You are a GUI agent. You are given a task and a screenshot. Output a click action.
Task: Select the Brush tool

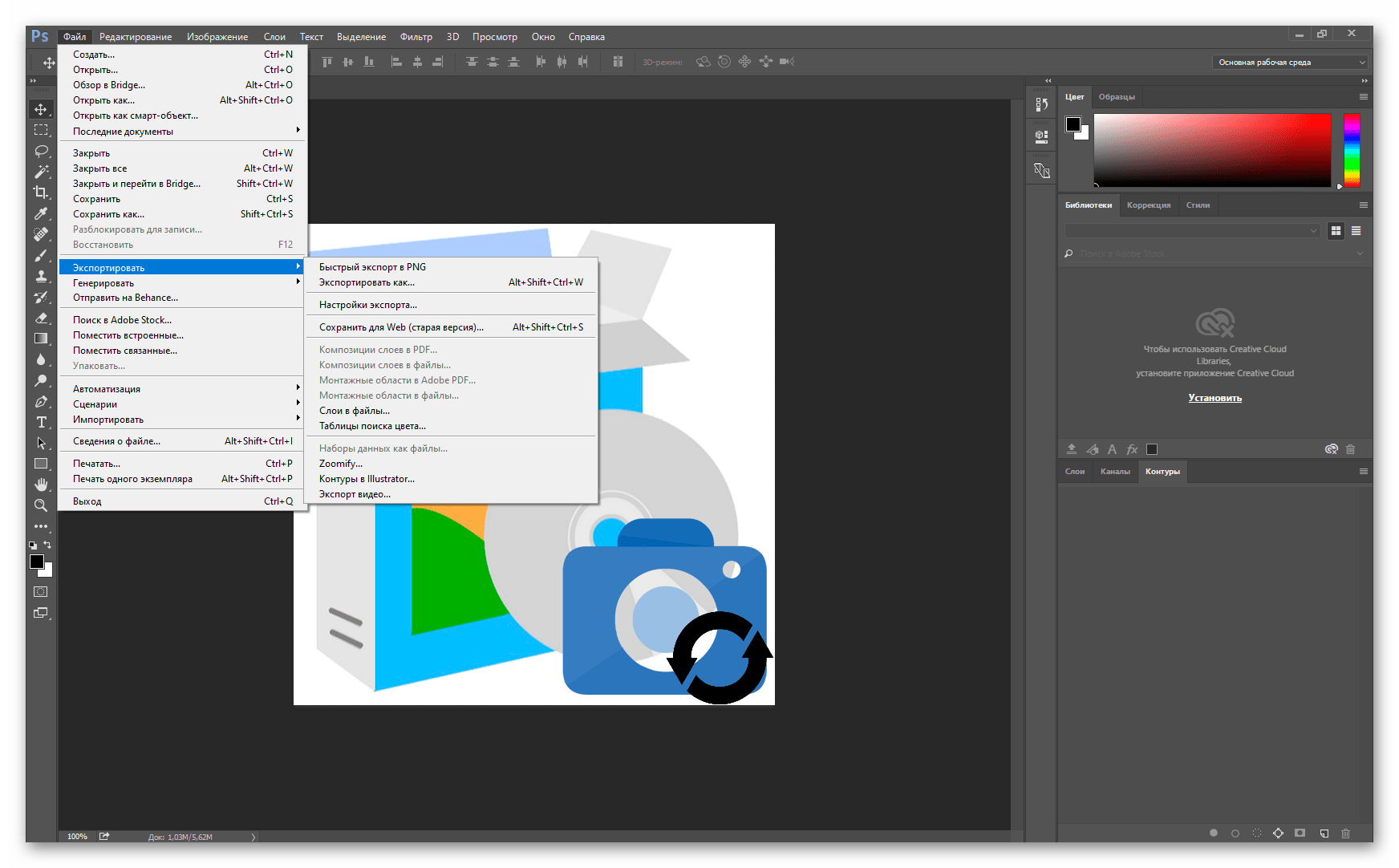tap(41, 255)
